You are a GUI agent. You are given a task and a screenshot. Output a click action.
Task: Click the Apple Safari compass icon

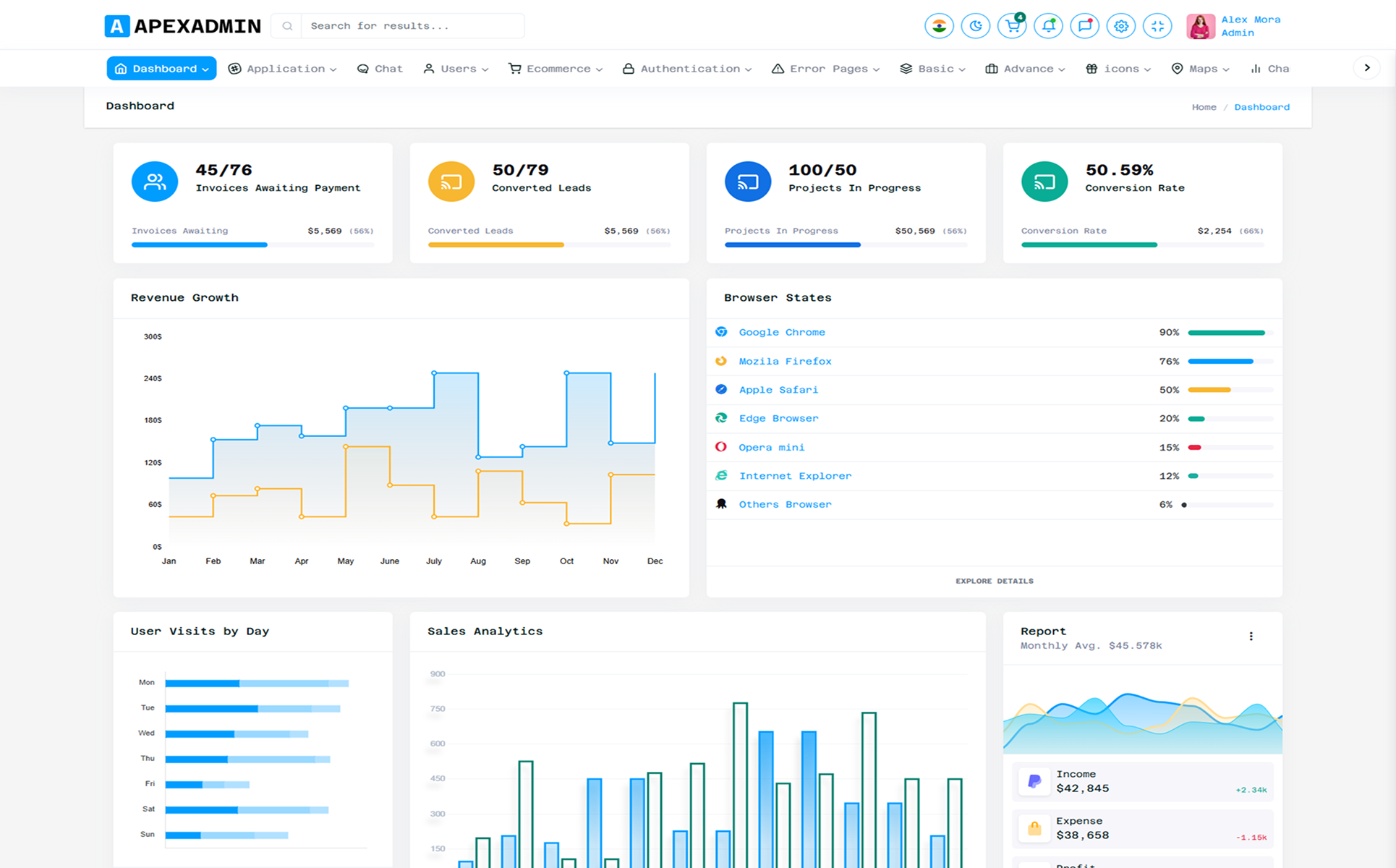pyautogui.click(x=721, y=389)
